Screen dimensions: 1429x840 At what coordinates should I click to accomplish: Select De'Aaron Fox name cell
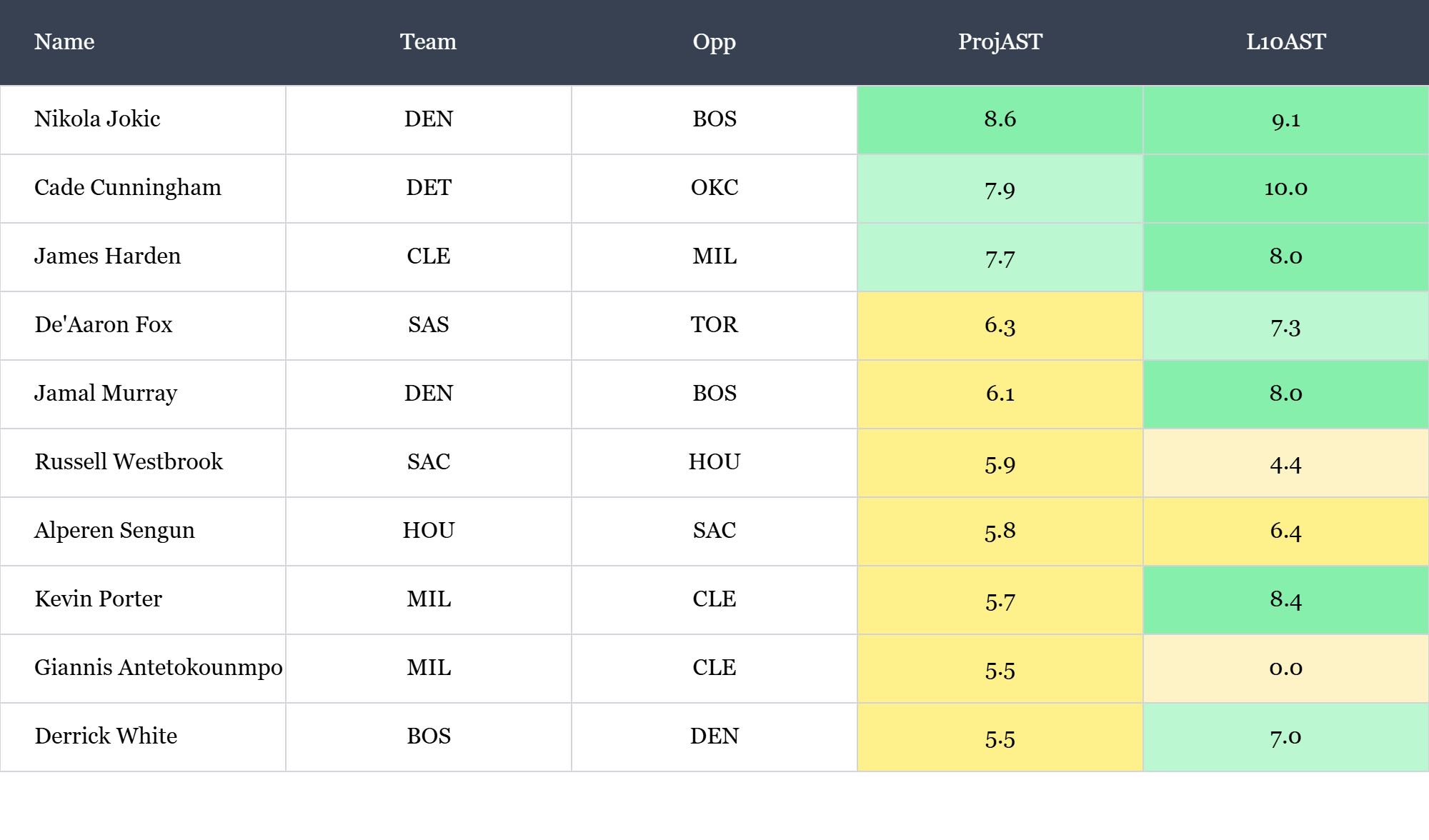[x=104, y=324]
